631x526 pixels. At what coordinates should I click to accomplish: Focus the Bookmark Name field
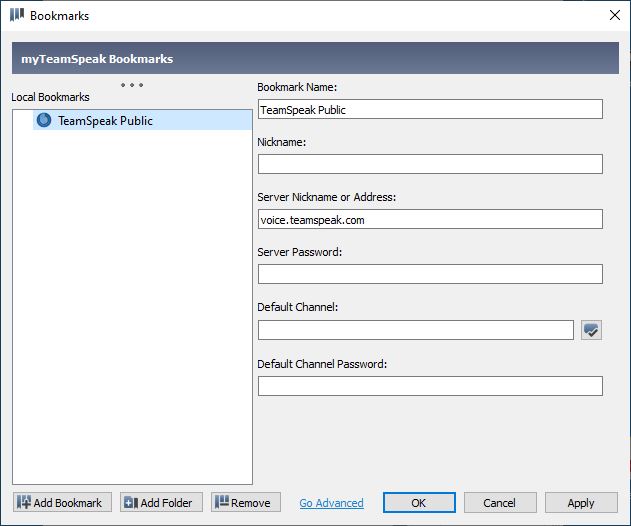[430, 109]
